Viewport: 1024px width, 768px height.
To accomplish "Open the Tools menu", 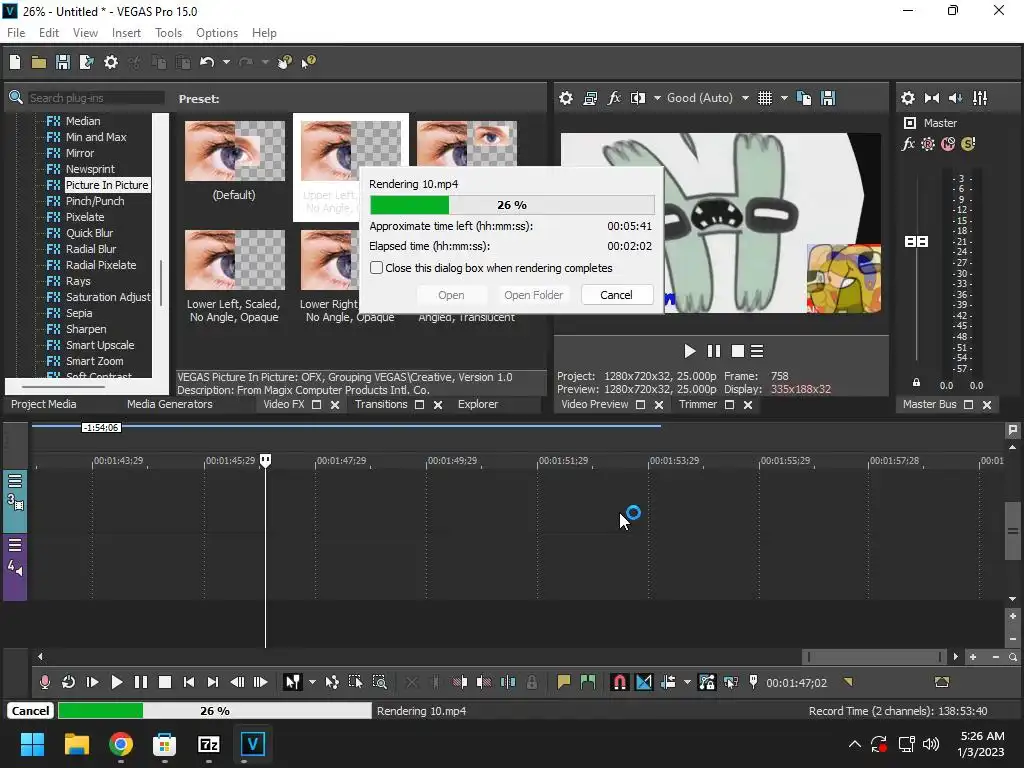I will [168, 33].
